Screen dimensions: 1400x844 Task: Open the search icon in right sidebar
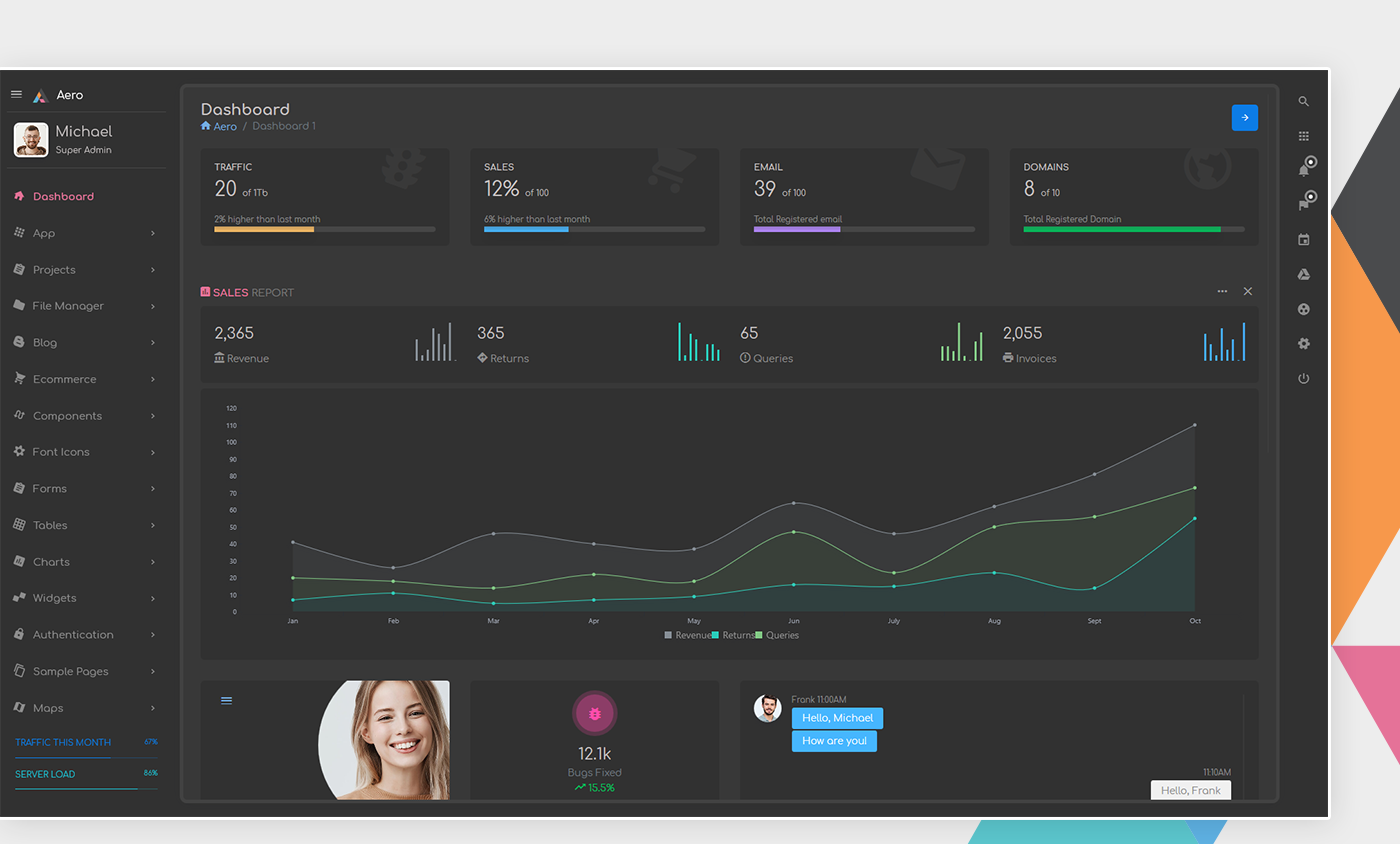1304,102
